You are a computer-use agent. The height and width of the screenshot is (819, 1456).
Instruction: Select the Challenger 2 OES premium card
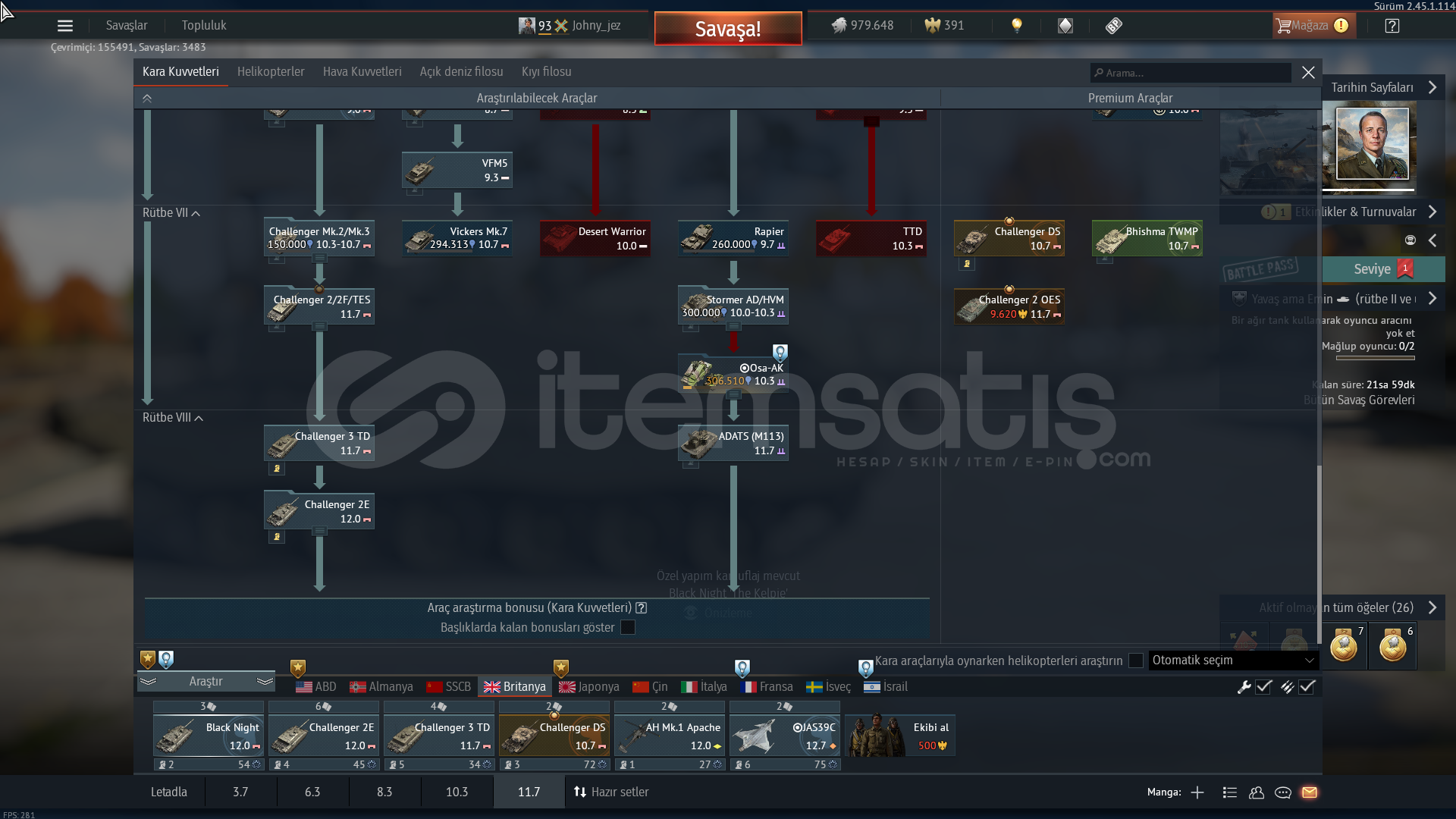[x=1009, y=306]
